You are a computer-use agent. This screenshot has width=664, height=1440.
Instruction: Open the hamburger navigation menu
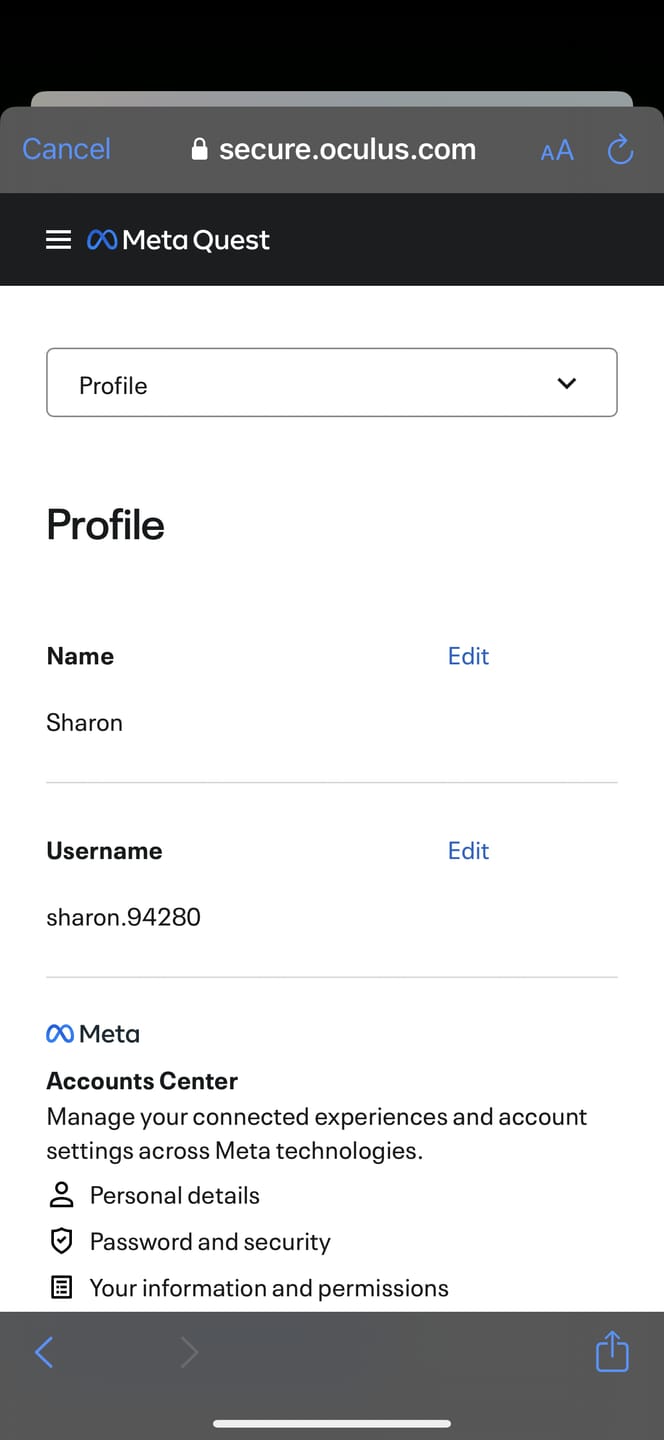click(59, 240)
